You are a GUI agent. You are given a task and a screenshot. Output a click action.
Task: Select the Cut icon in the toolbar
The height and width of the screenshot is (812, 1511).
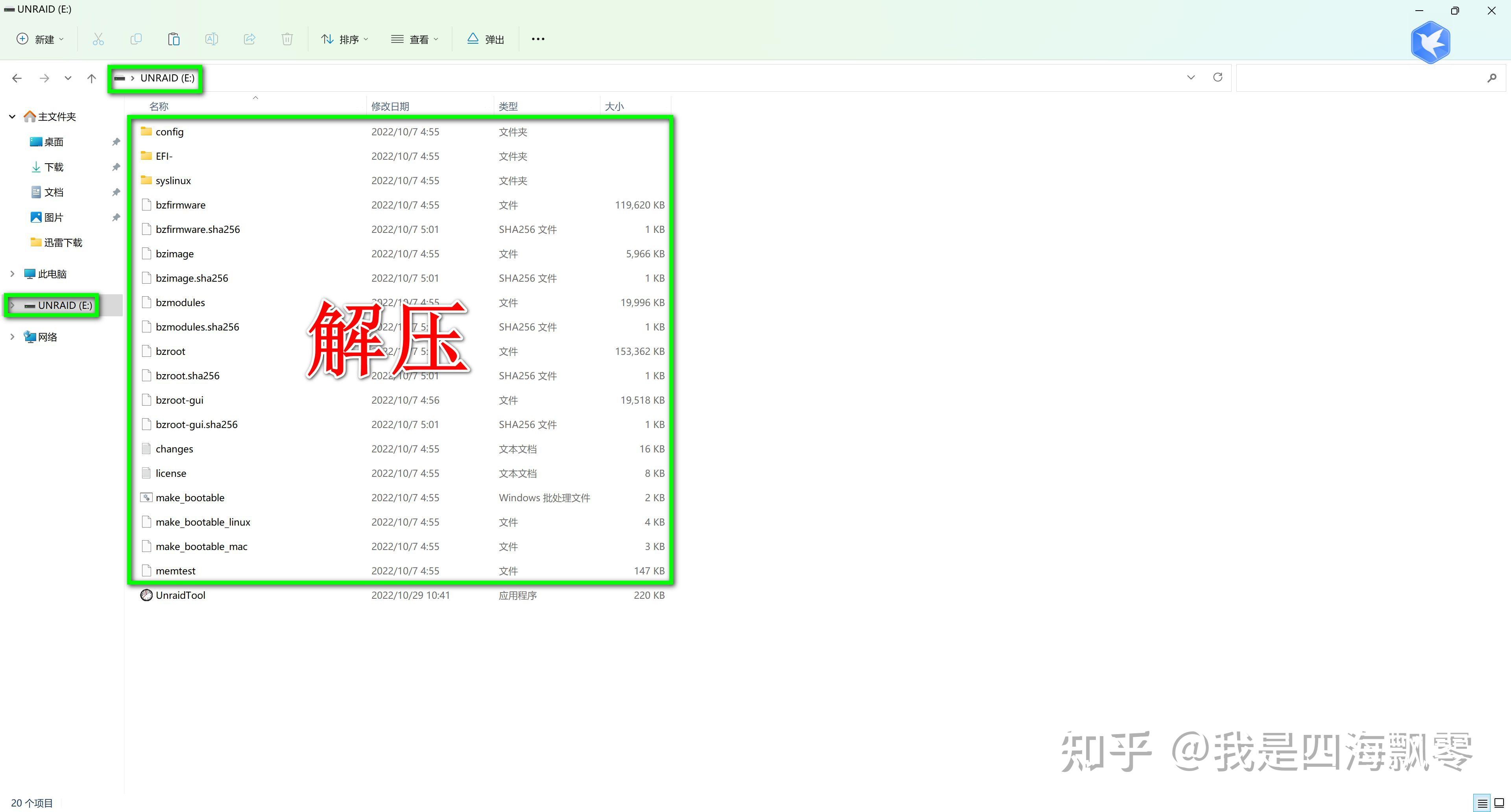click(x=98, y=39)
